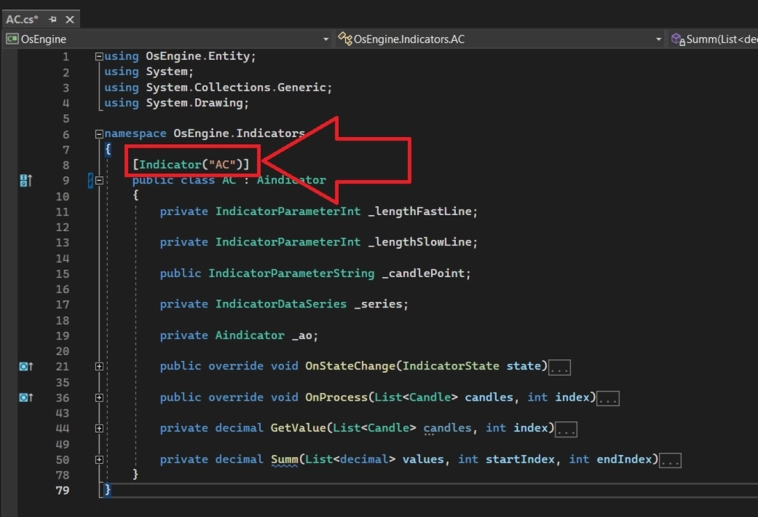This screenshot has height=517, width=758.
Task: Click the "AC" string in Indicator attribute
Action: (x=222, y=164)
